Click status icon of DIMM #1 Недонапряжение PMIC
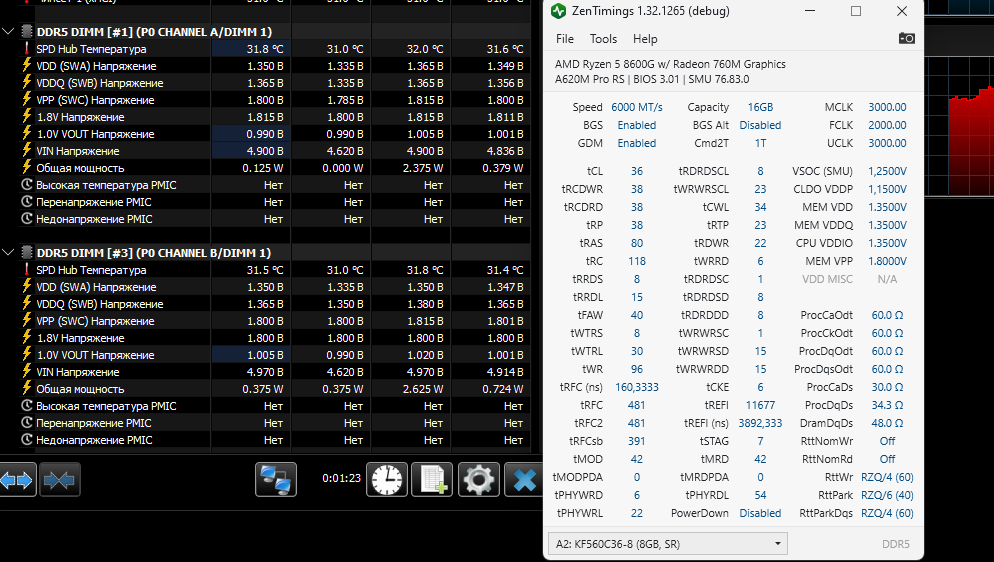This screenshot has width=994, height=562. click(27, 219)
